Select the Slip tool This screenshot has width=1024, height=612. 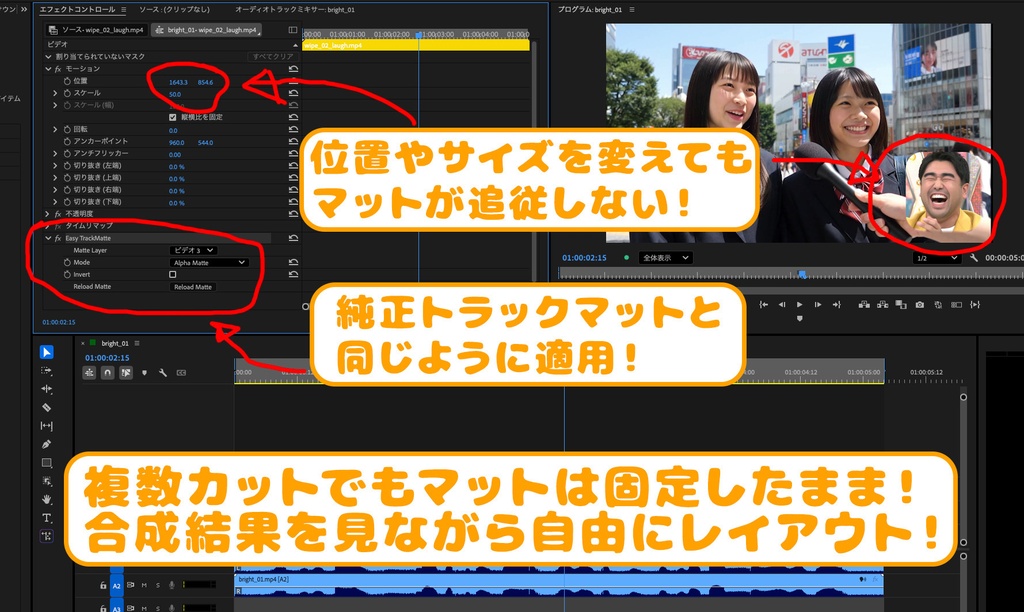pos(46,426)
